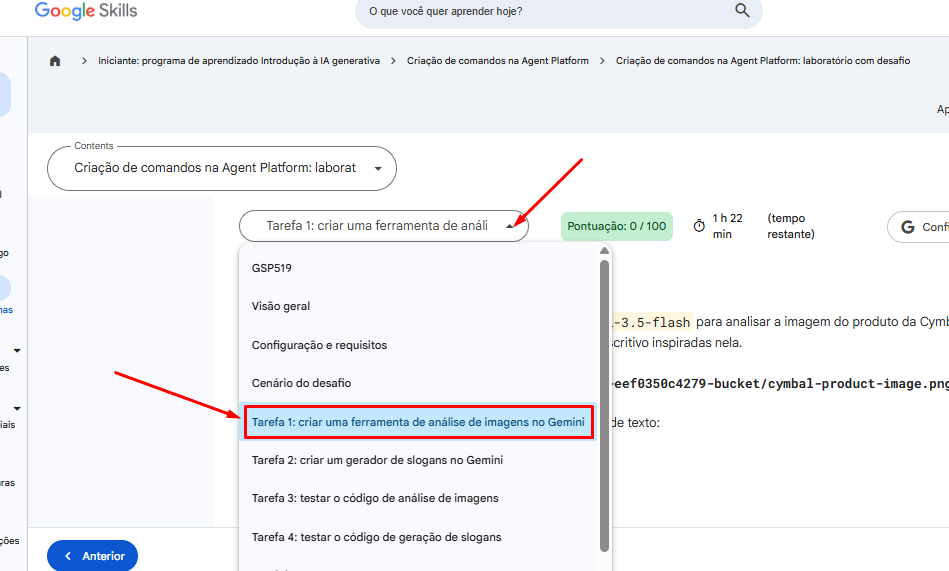Select Visão geral in the list
The height and width of the screenshot is (571, 949).
tap(281, 306)
